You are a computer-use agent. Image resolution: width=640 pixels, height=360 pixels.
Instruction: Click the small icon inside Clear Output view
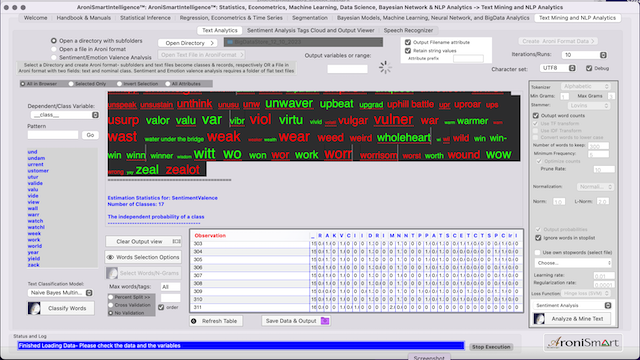[x=176, y=241]
